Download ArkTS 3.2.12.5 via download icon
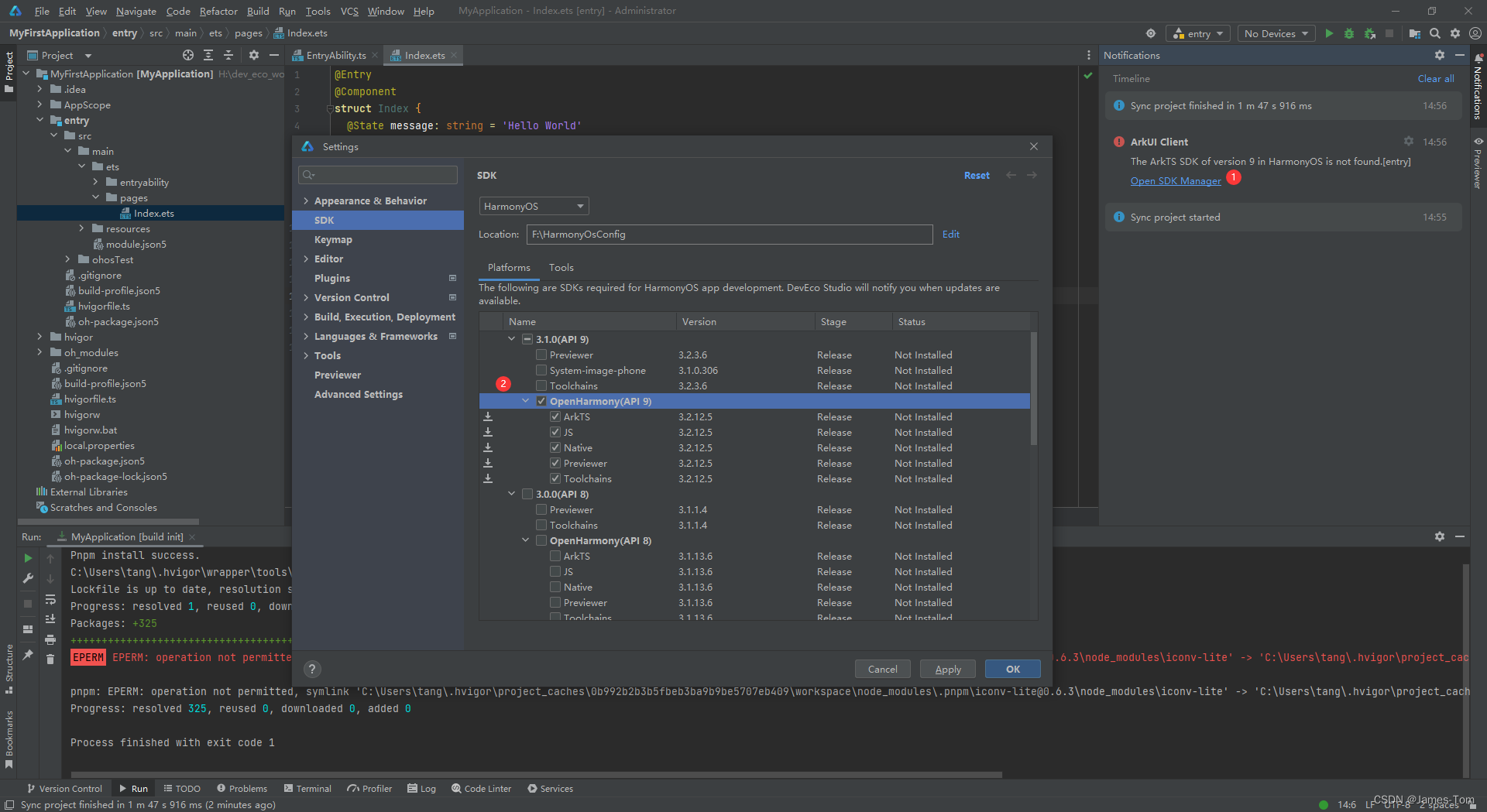Screen dimensions: 1487x812 coord(488,416)
